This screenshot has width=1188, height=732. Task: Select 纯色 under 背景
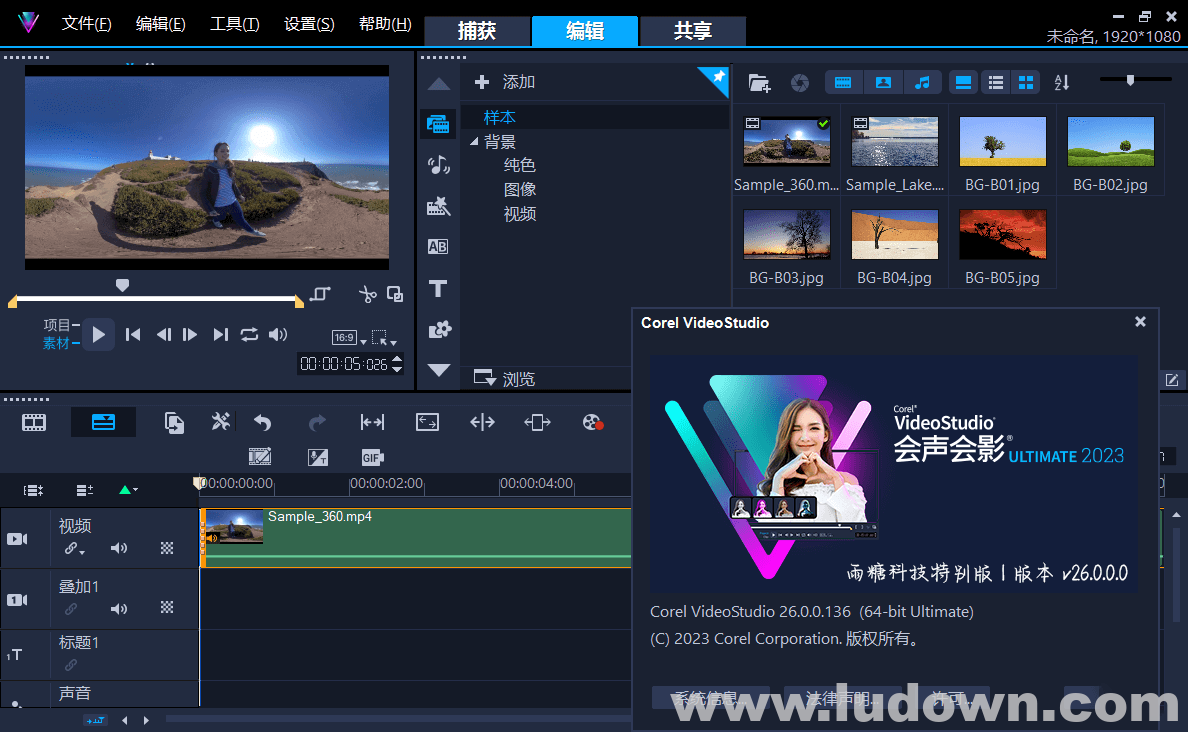tap(520, 165)
